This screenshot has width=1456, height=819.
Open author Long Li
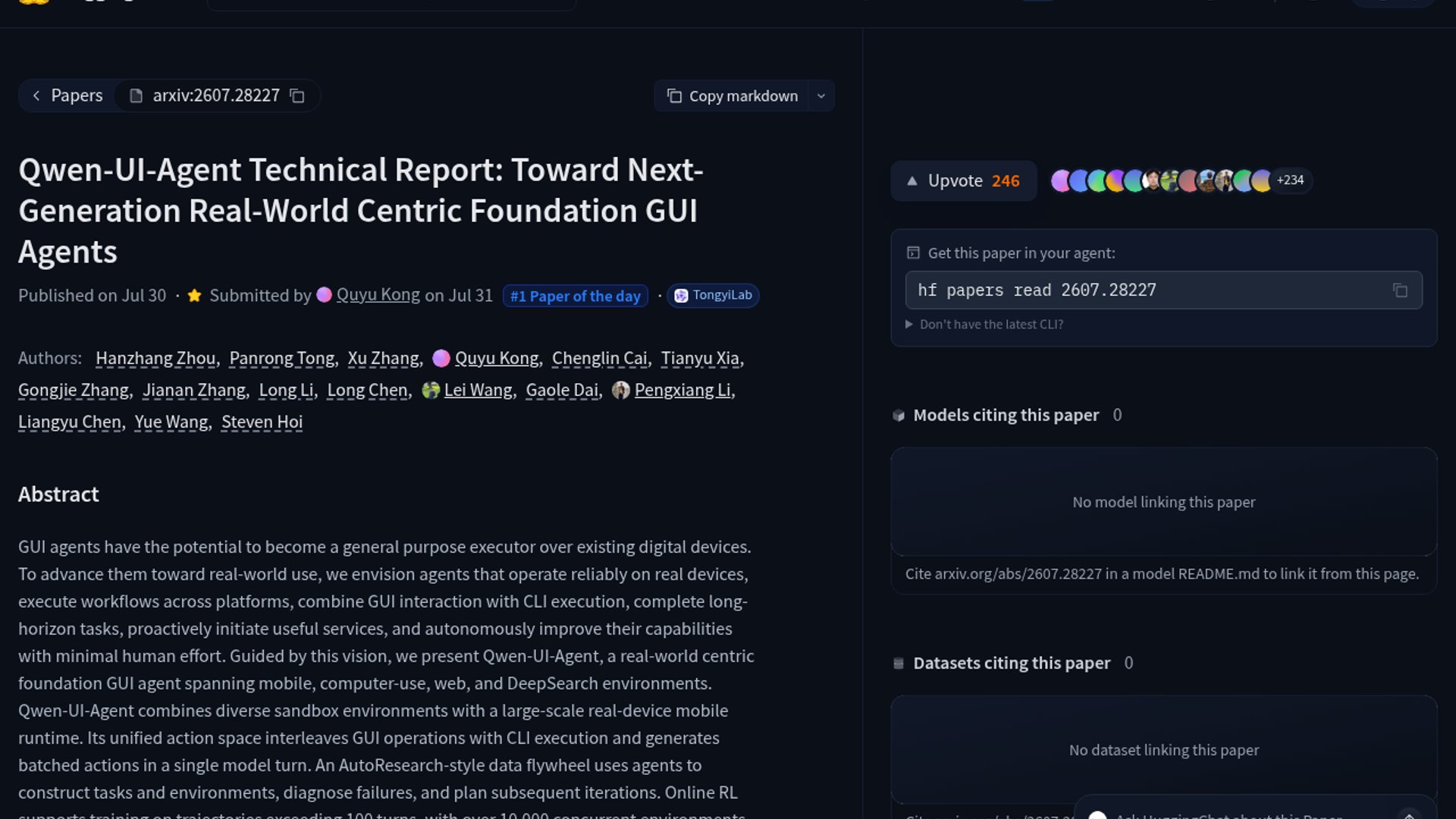coord(286,390)
